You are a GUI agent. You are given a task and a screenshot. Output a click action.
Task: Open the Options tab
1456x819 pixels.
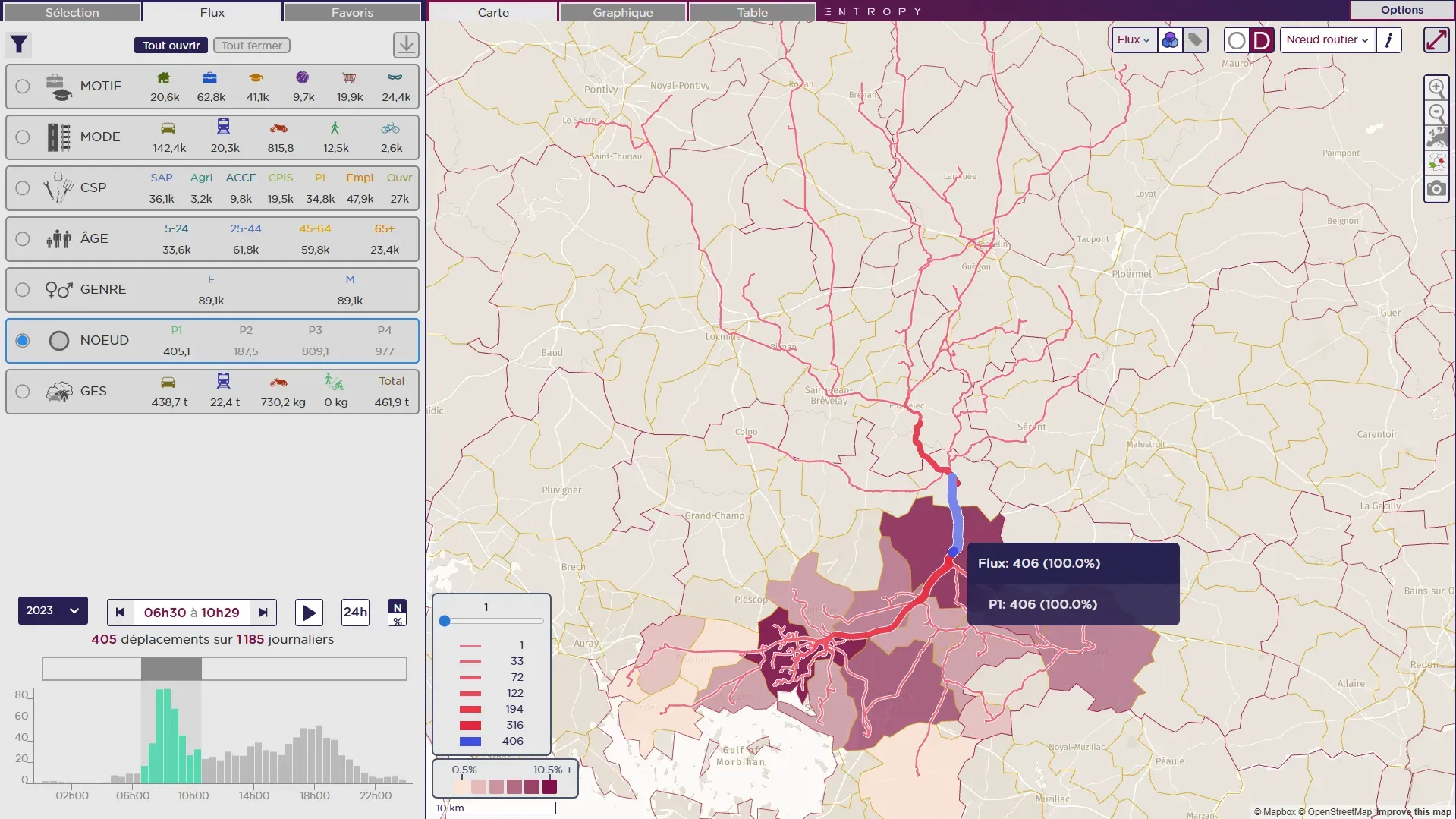tap(1402, 10)
